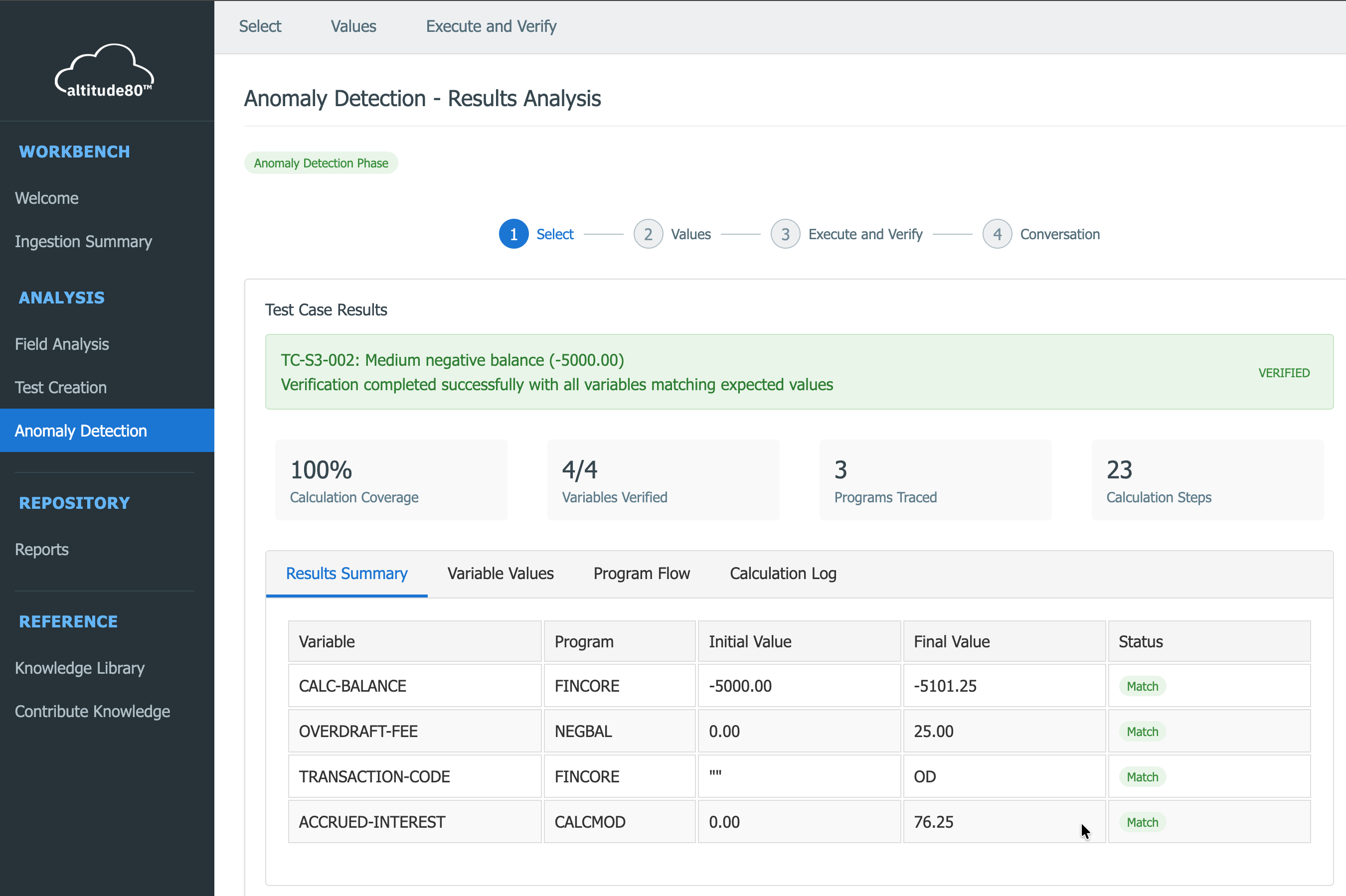This screenshot has width=1346, height=896.
Task: Open Execute and Verify in top bar
Action: (x=491, y=26)
